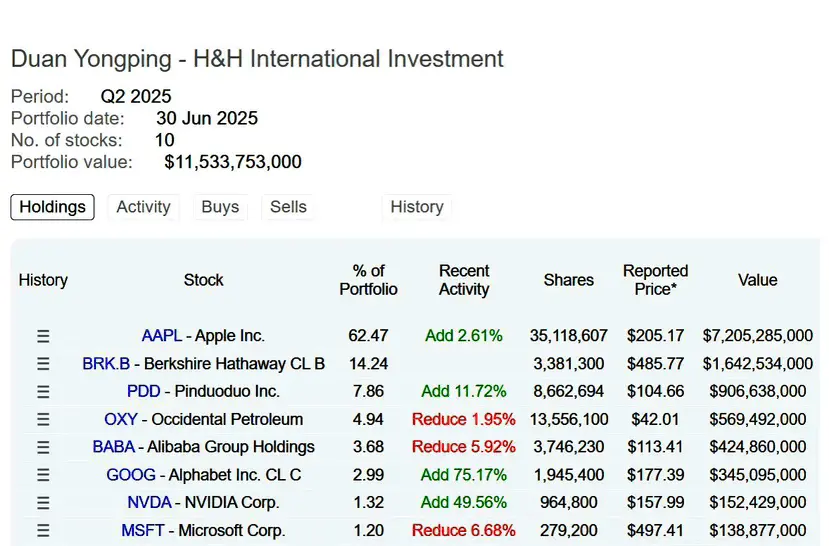Viewport: 829px width, 546px height.
Task: Open the Sells tab
Action: (288, 207)
